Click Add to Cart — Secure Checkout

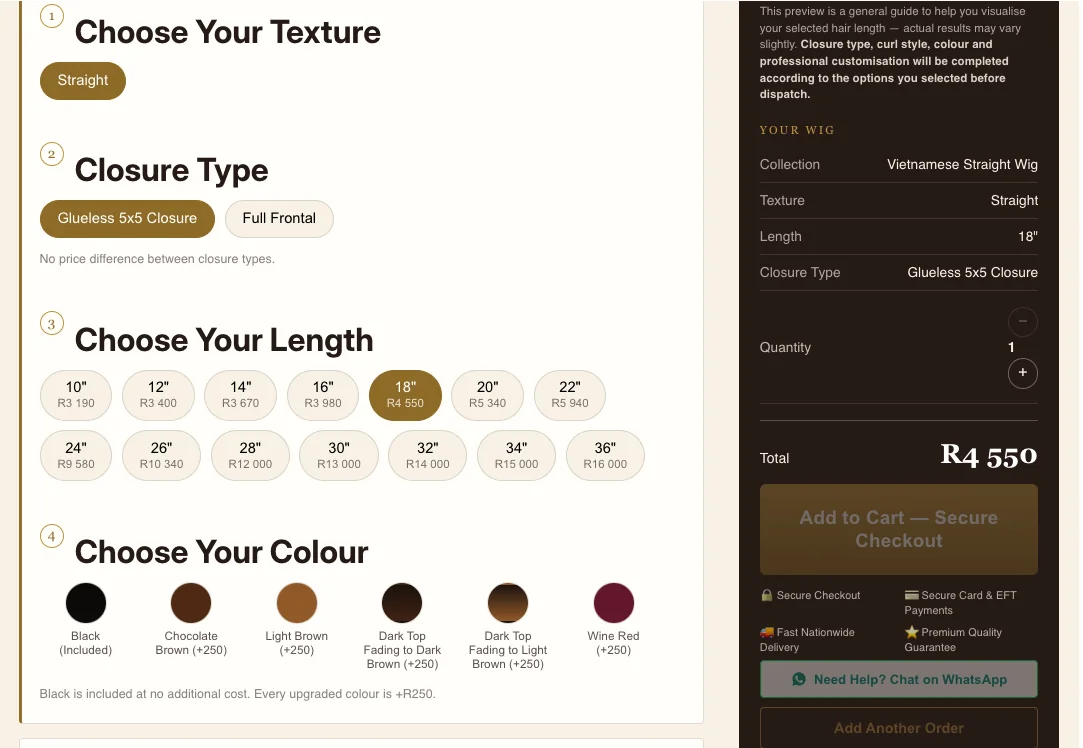coord(899,529)
